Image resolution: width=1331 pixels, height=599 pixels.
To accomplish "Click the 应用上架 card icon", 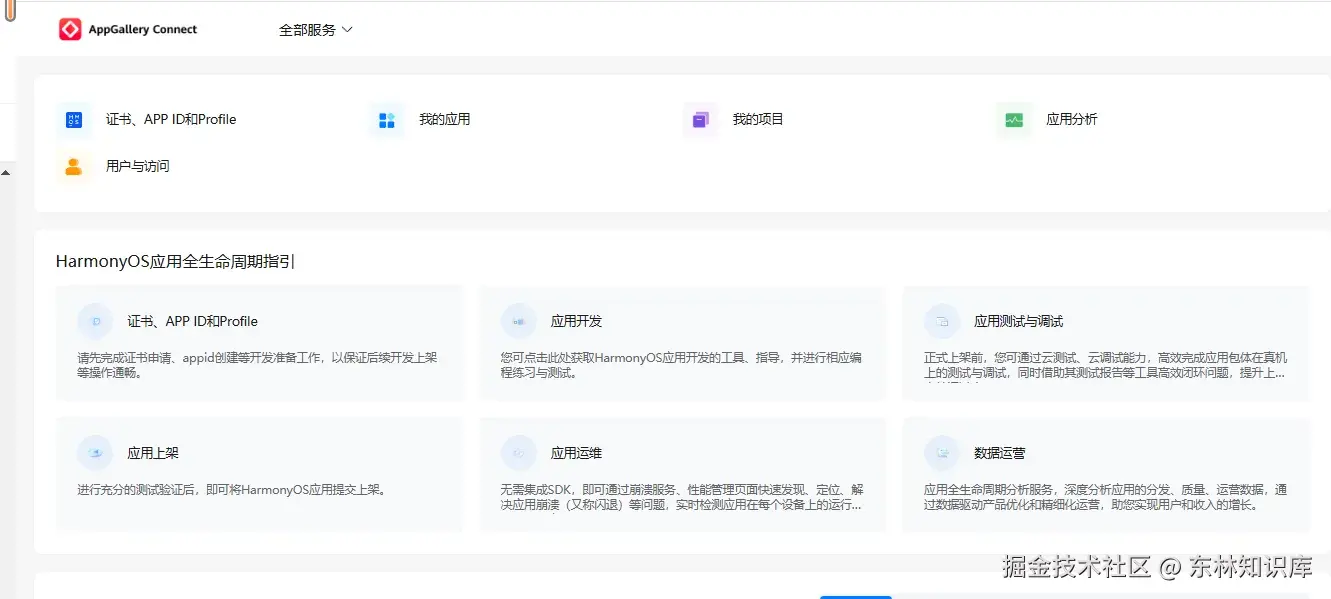I will [95, 453].
